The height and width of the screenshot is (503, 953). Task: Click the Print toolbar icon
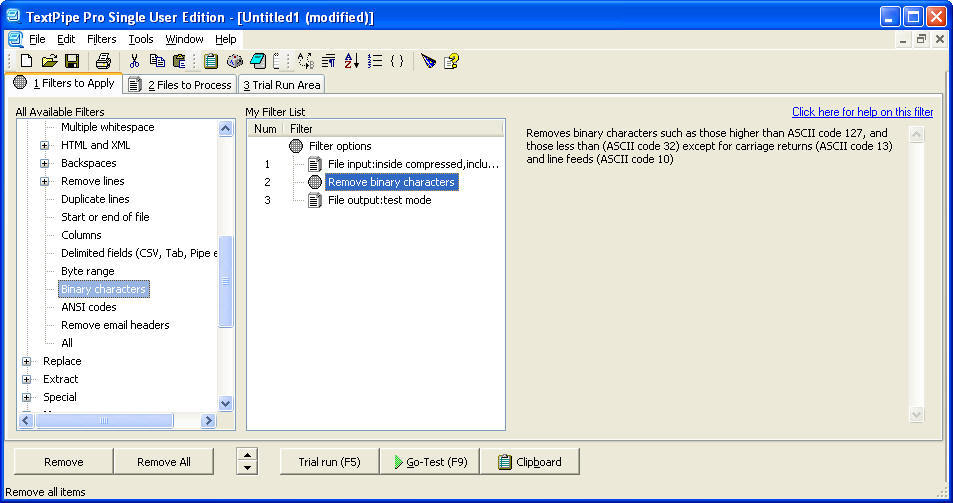pyautogui.click(x=102, y=61)
